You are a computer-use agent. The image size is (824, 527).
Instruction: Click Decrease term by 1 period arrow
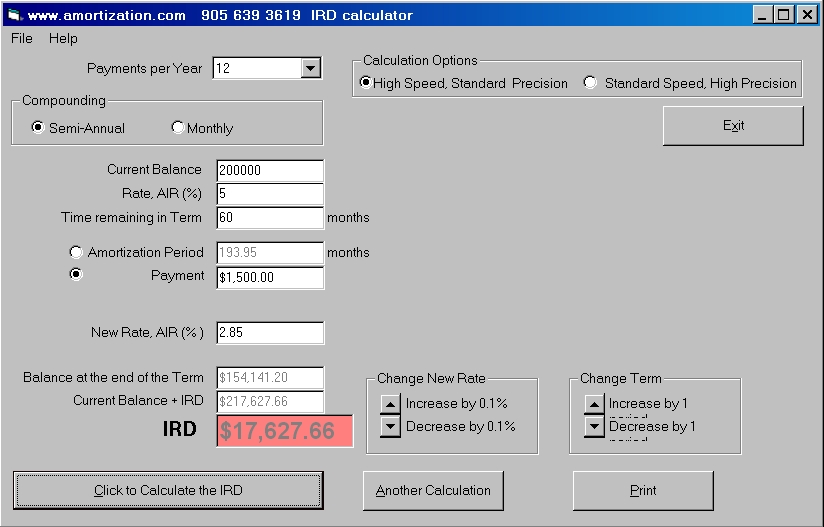[594, 426]
